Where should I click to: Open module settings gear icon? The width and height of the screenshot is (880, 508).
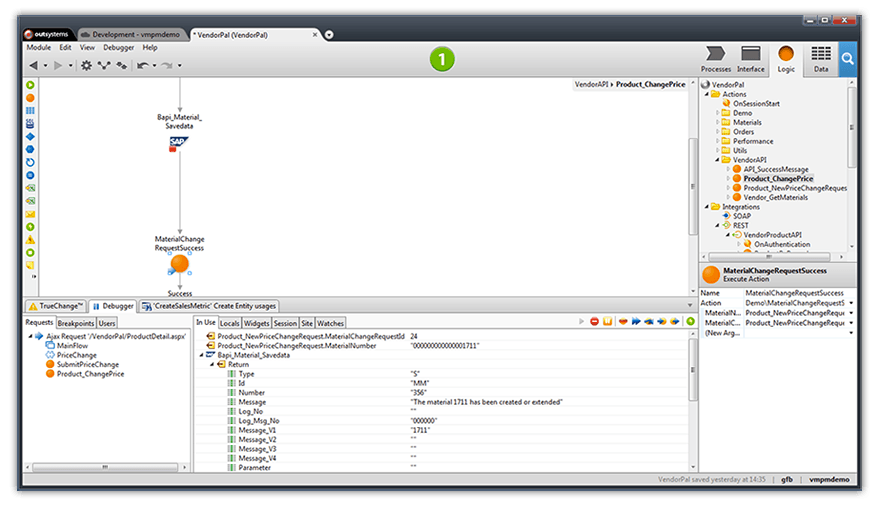[x=86, y=66]
